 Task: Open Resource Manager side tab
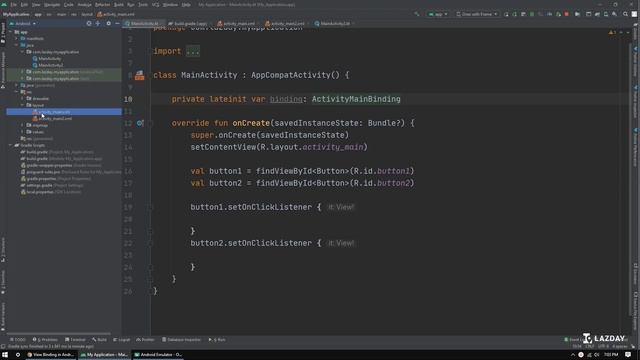pyautogui.click(x=3, y=69)
